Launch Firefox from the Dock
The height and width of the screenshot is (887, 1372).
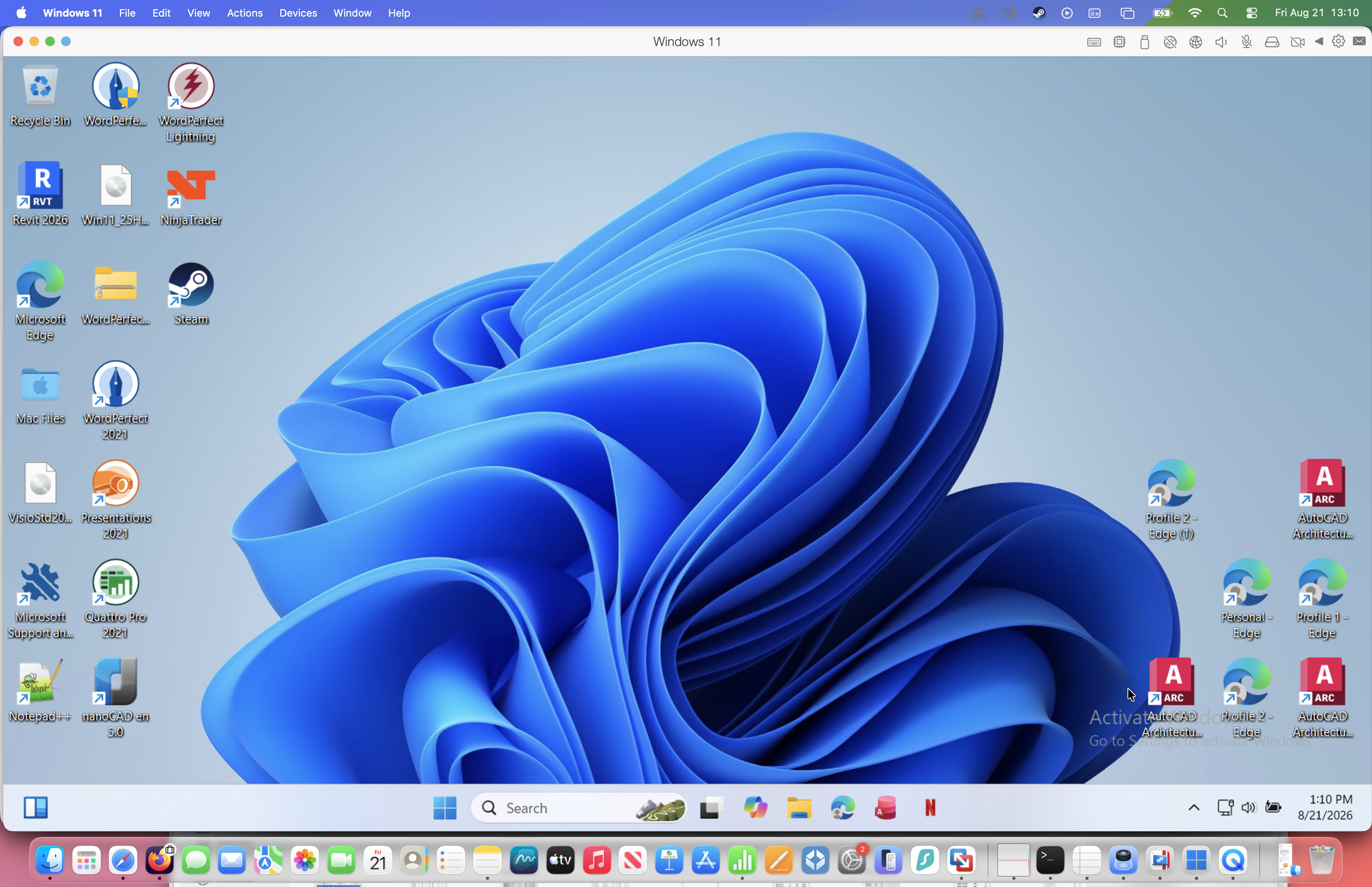160,860
